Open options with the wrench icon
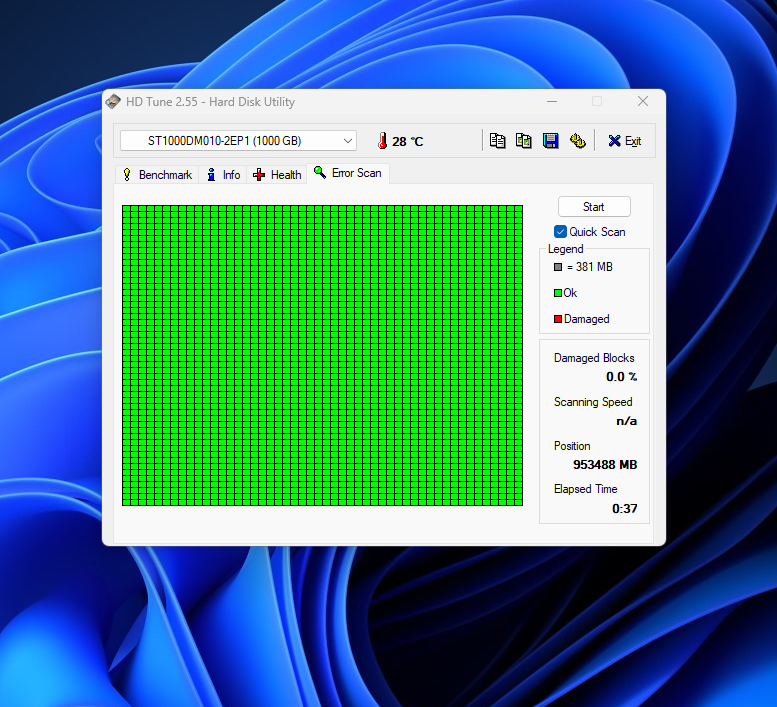The height and width of the screenshot is (707, 777). pos(577,141)
